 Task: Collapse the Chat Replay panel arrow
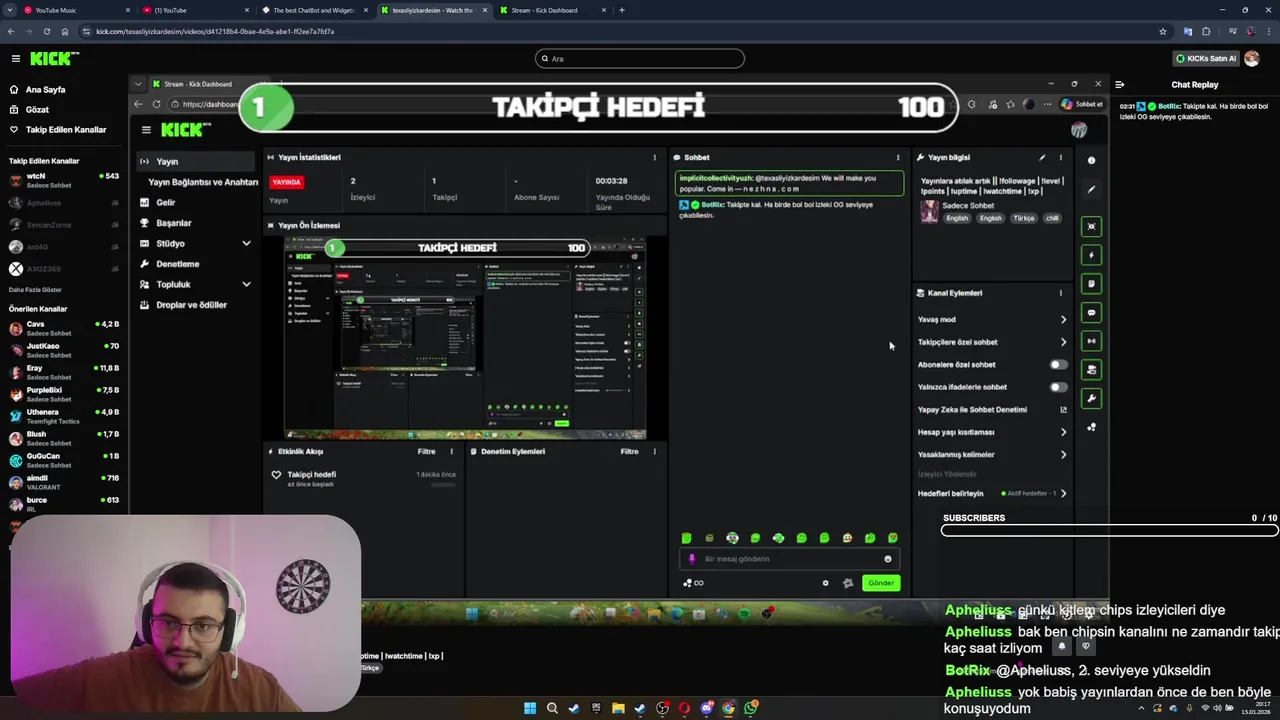tap(1120, 85)
